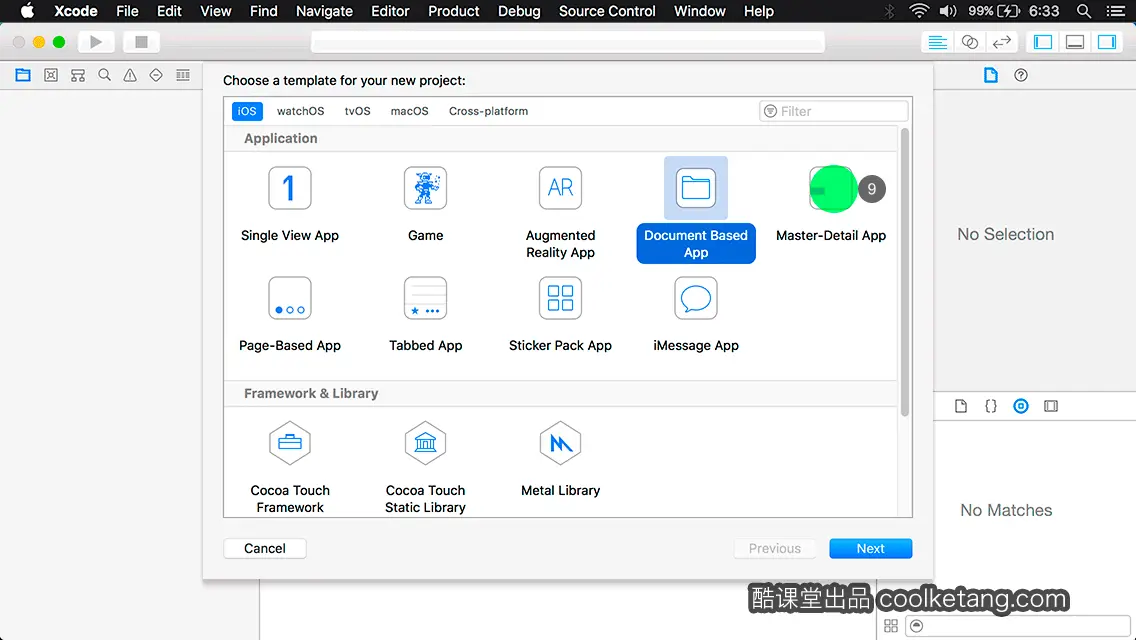This screenshot has height=640, width=1136.
Task: Open the Cross-platform tab
Action: pos(488,111)
